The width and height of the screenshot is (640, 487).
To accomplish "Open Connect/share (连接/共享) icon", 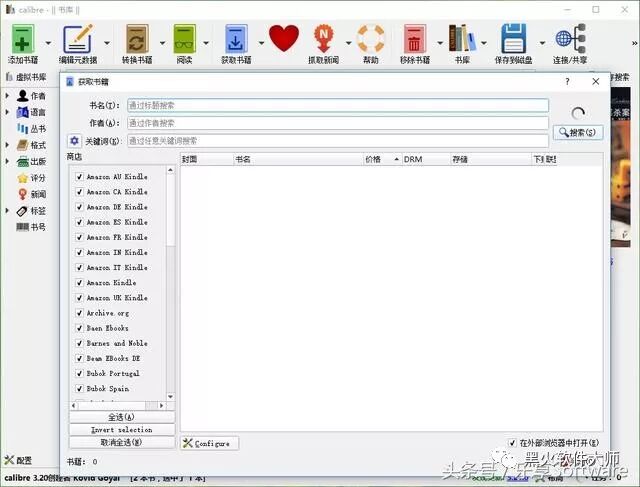I will coord(570,38).
